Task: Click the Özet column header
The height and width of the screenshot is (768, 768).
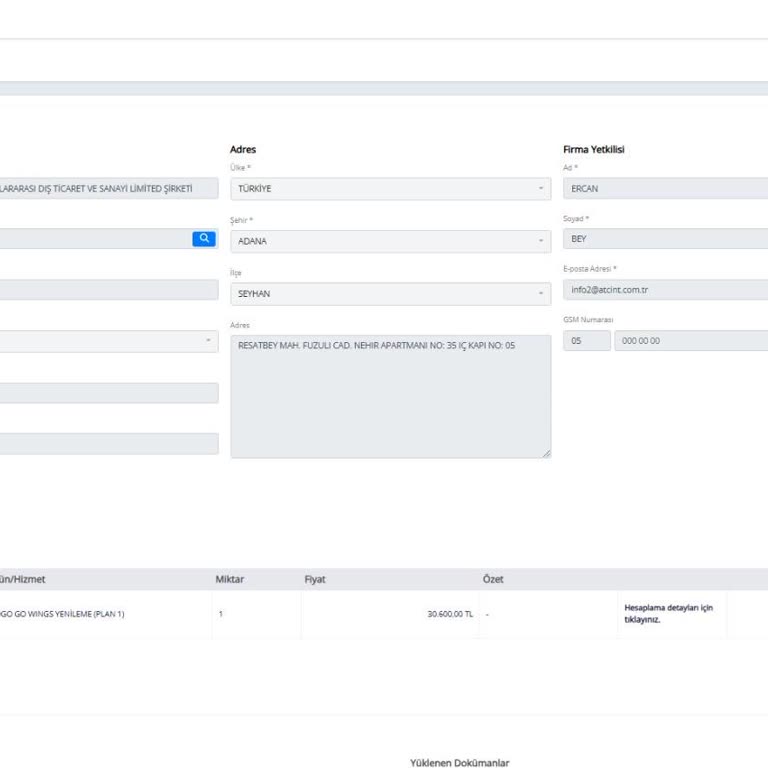Action: coord(493,580)
